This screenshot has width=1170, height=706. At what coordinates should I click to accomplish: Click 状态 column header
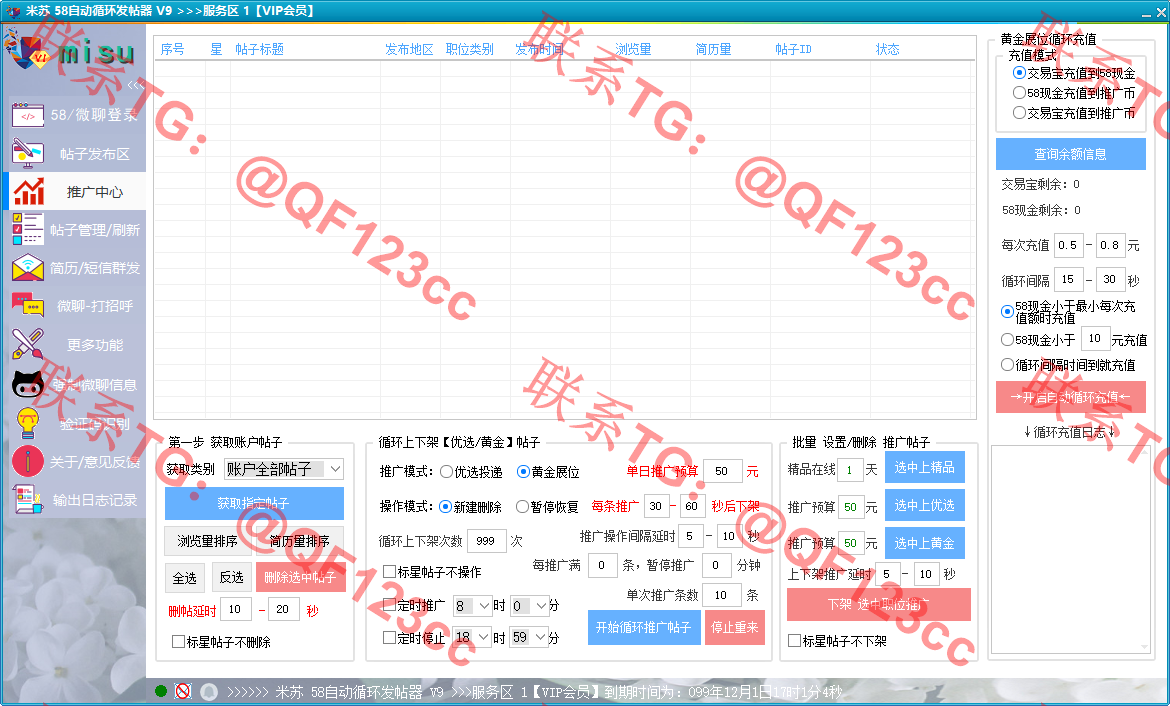887,49
